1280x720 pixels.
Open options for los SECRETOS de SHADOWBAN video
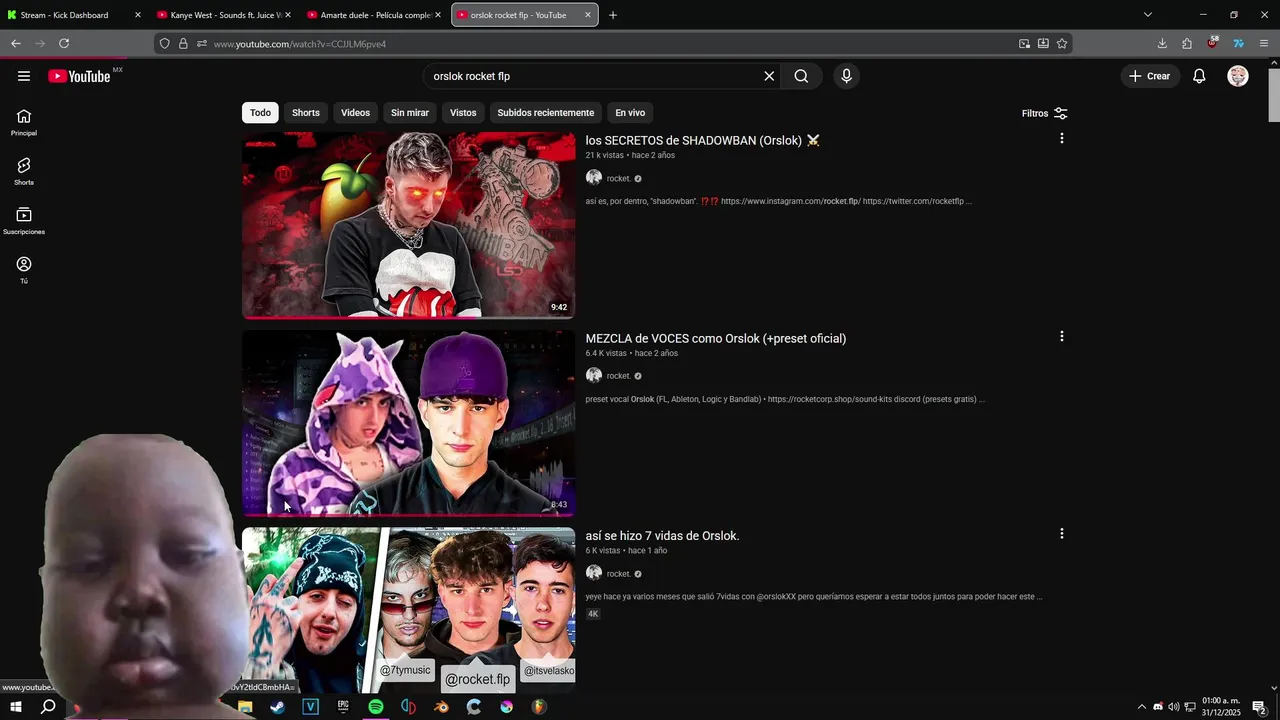point(1061,139)
